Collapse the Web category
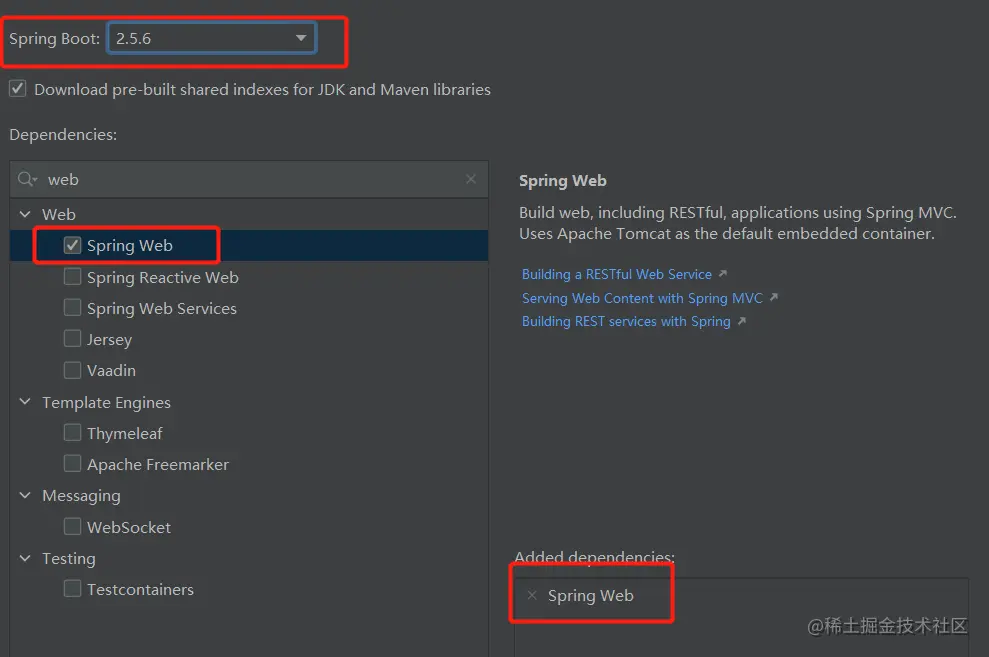Image resolution: width=989 pixels, height=657 pixels. 25,214
